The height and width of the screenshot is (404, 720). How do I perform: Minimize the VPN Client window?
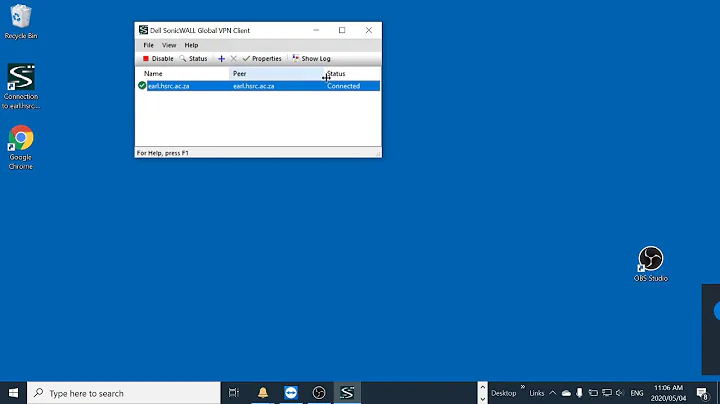coord(316,30)
